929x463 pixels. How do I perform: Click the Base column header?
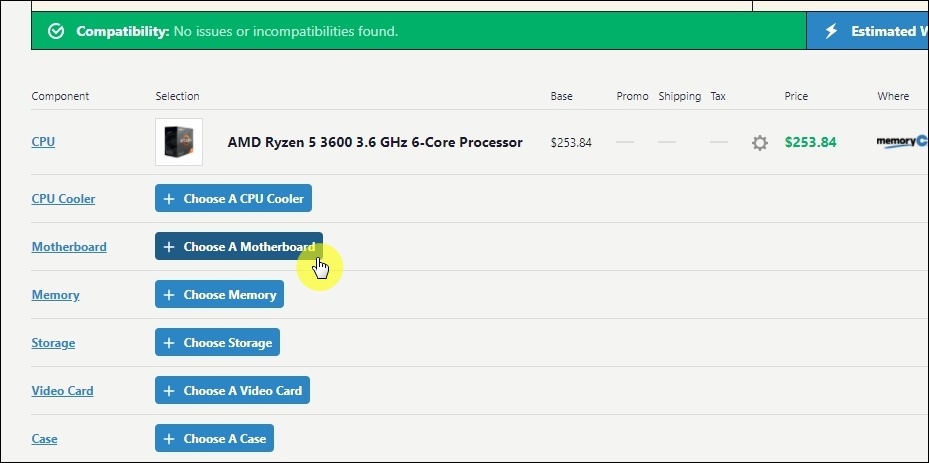click(562, 96)
